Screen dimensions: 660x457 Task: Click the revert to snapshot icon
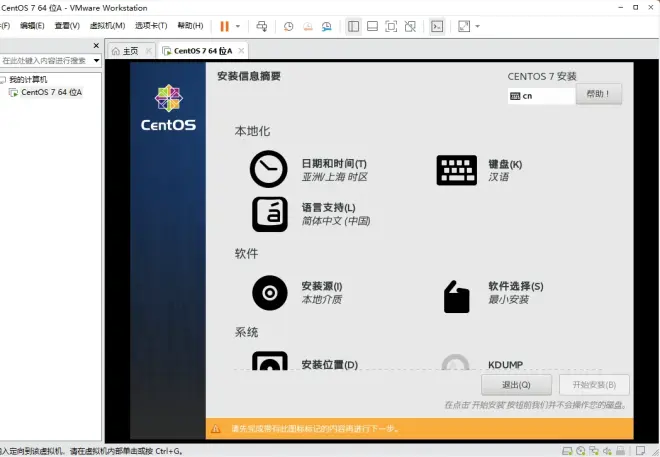[308, 27]
